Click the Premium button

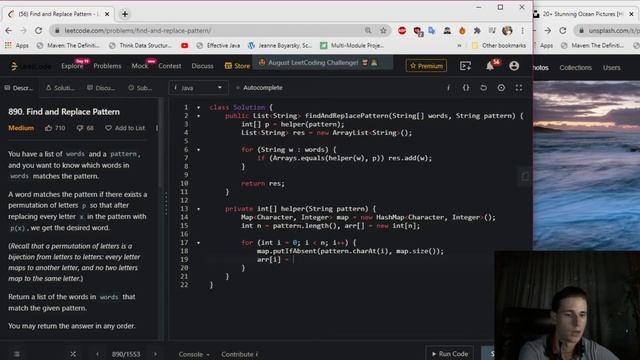coord(426,66)
